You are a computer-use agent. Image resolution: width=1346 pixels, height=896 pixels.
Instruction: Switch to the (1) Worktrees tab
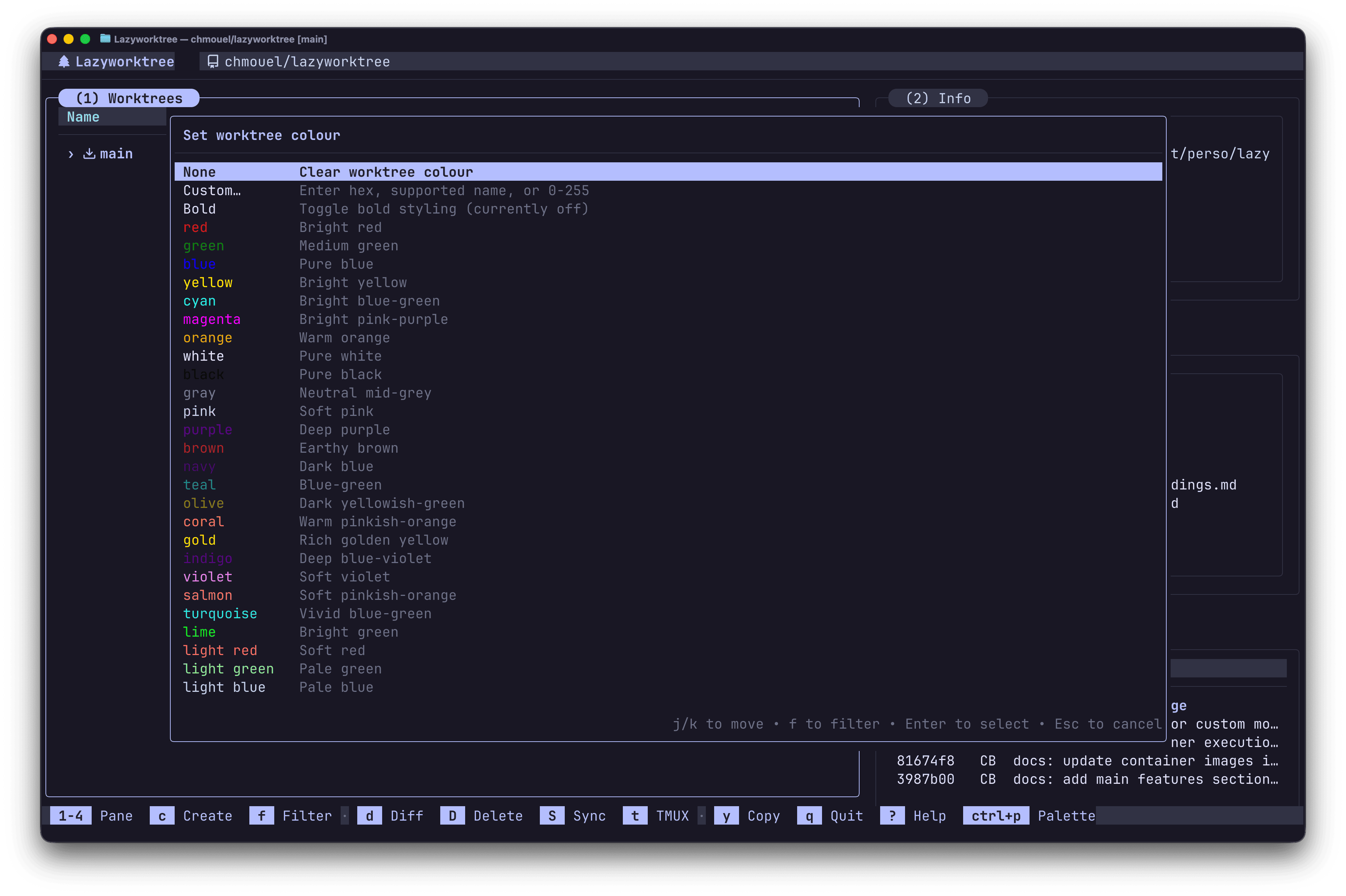tap(129, 98)
